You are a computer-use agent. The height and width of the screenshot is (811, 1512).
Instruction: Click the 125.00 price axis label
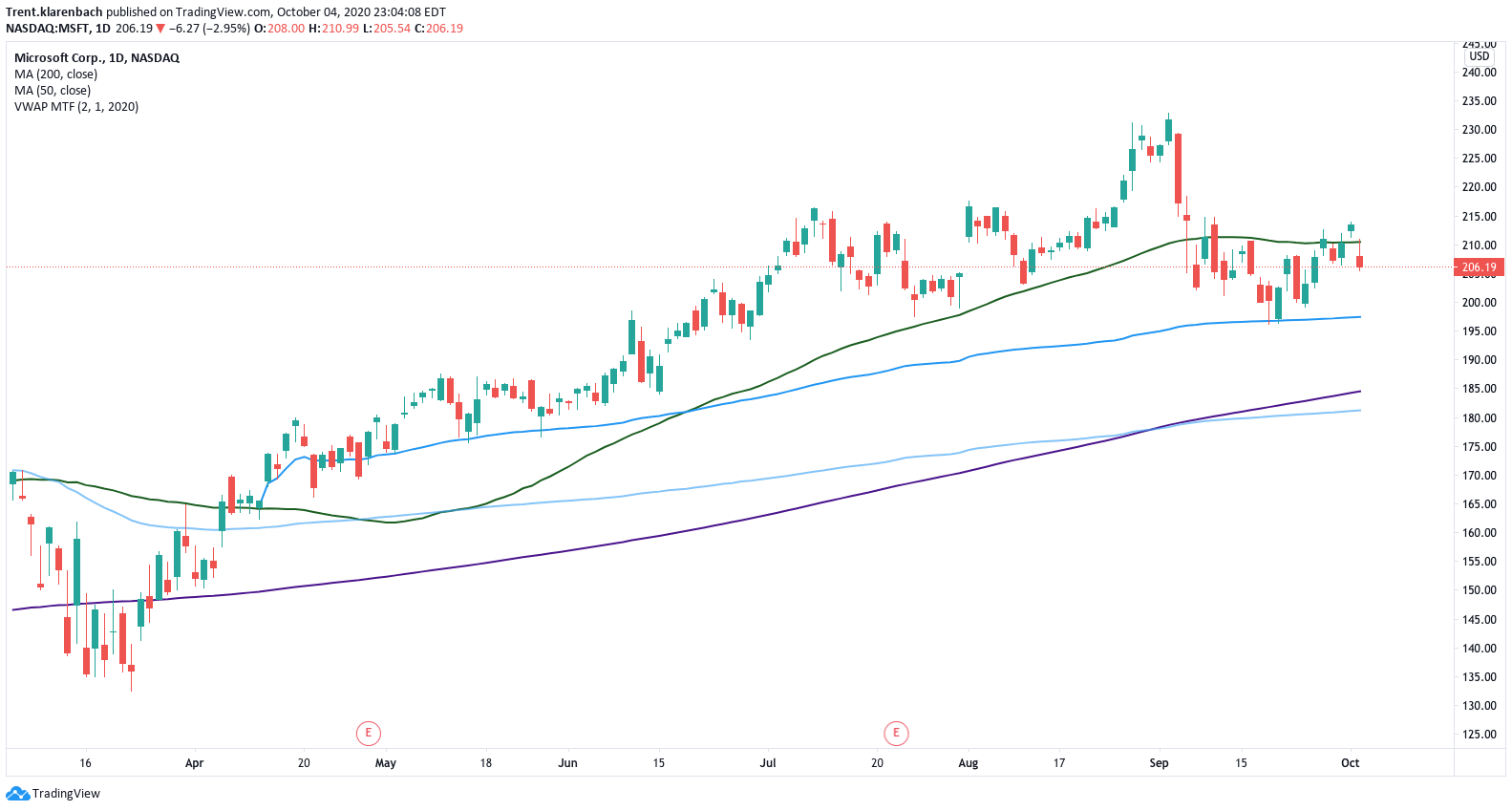1479,735
